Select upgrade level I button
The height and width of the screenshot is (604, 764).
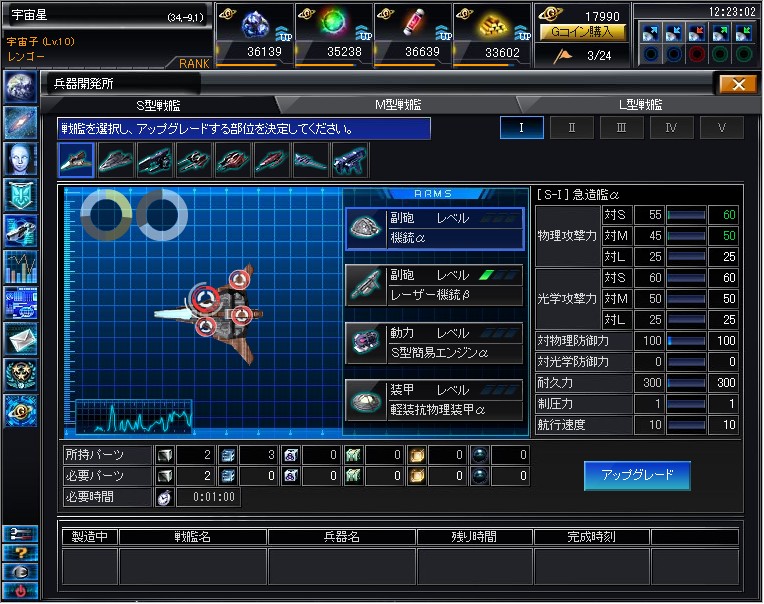tap(521, 127)
